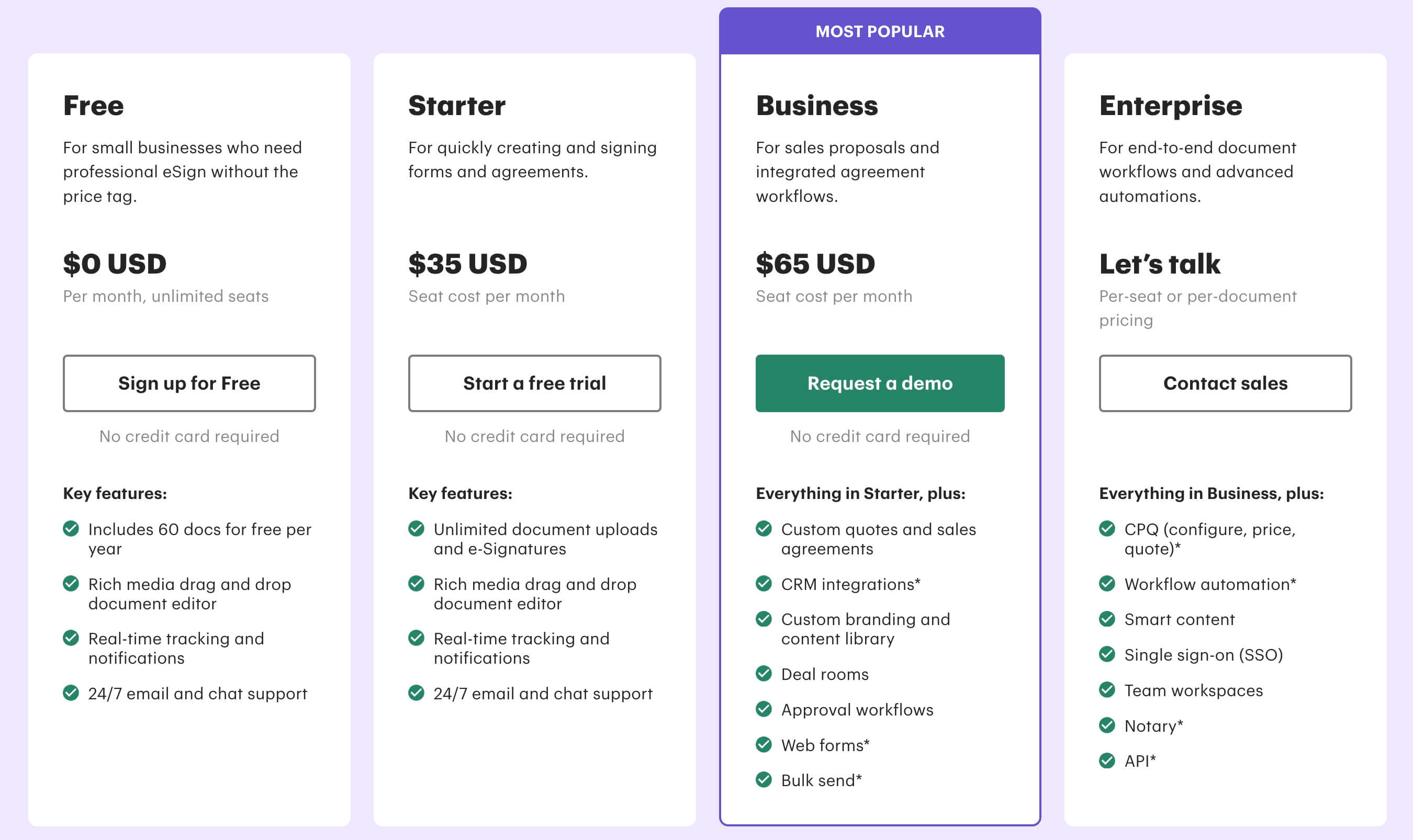
Task: Click the "MOST POPULAR" banner
Action: click(x=880, y=31)
